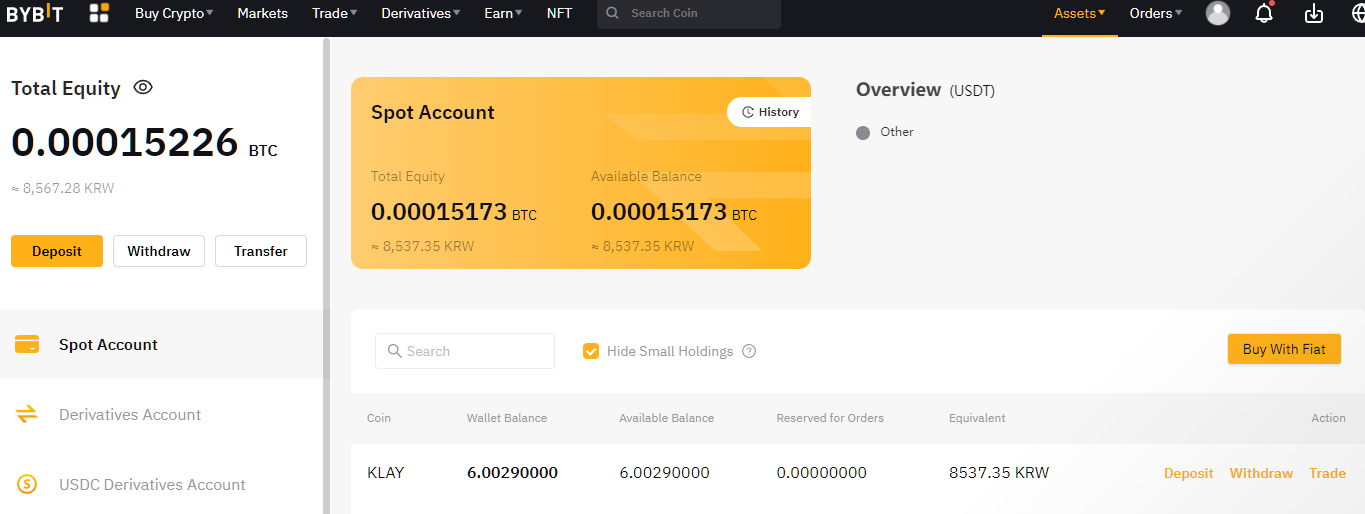This screenshot has height=514, width=1365.
Task: Click the Derivatives Account arrows icon
Action: (27, 414)
